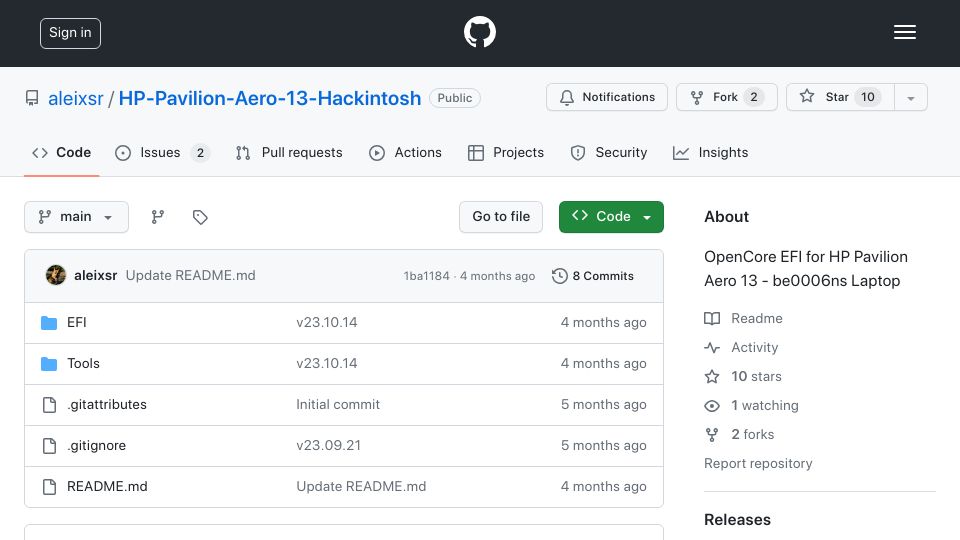Click the 4 months ago timestamp in EFI row
This screenshot has height=540, width=960.
(604, 323)
